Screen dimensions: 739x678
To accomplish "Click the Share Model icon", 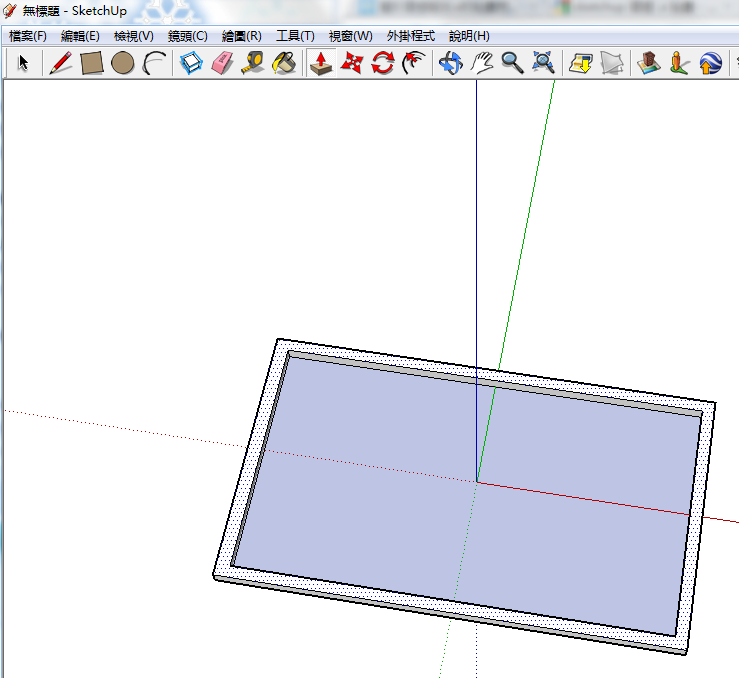I will click(679, 63).
